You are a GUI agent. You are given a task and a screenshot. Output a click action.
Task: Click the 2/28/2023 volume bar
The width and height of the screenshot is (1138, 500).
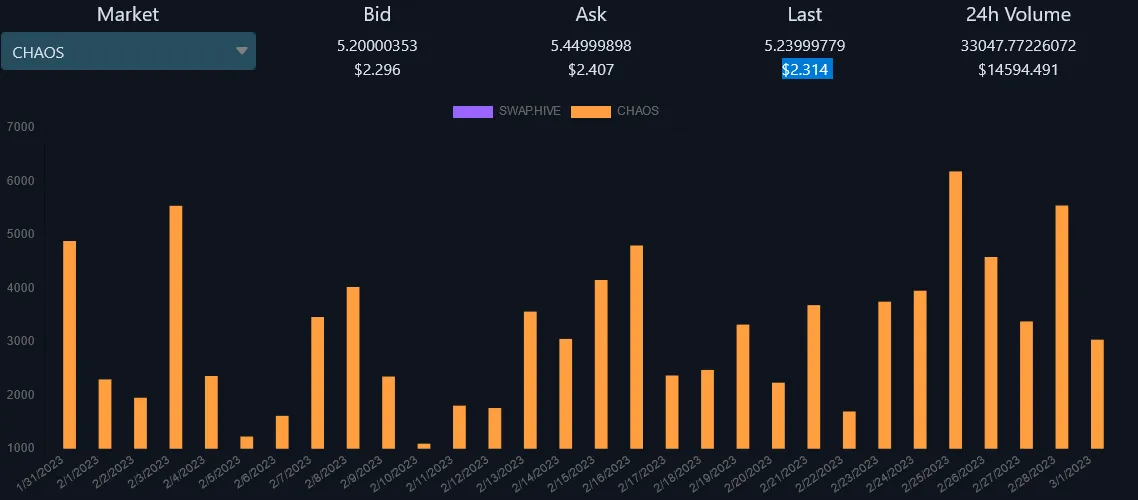(x=1062, y=327)
